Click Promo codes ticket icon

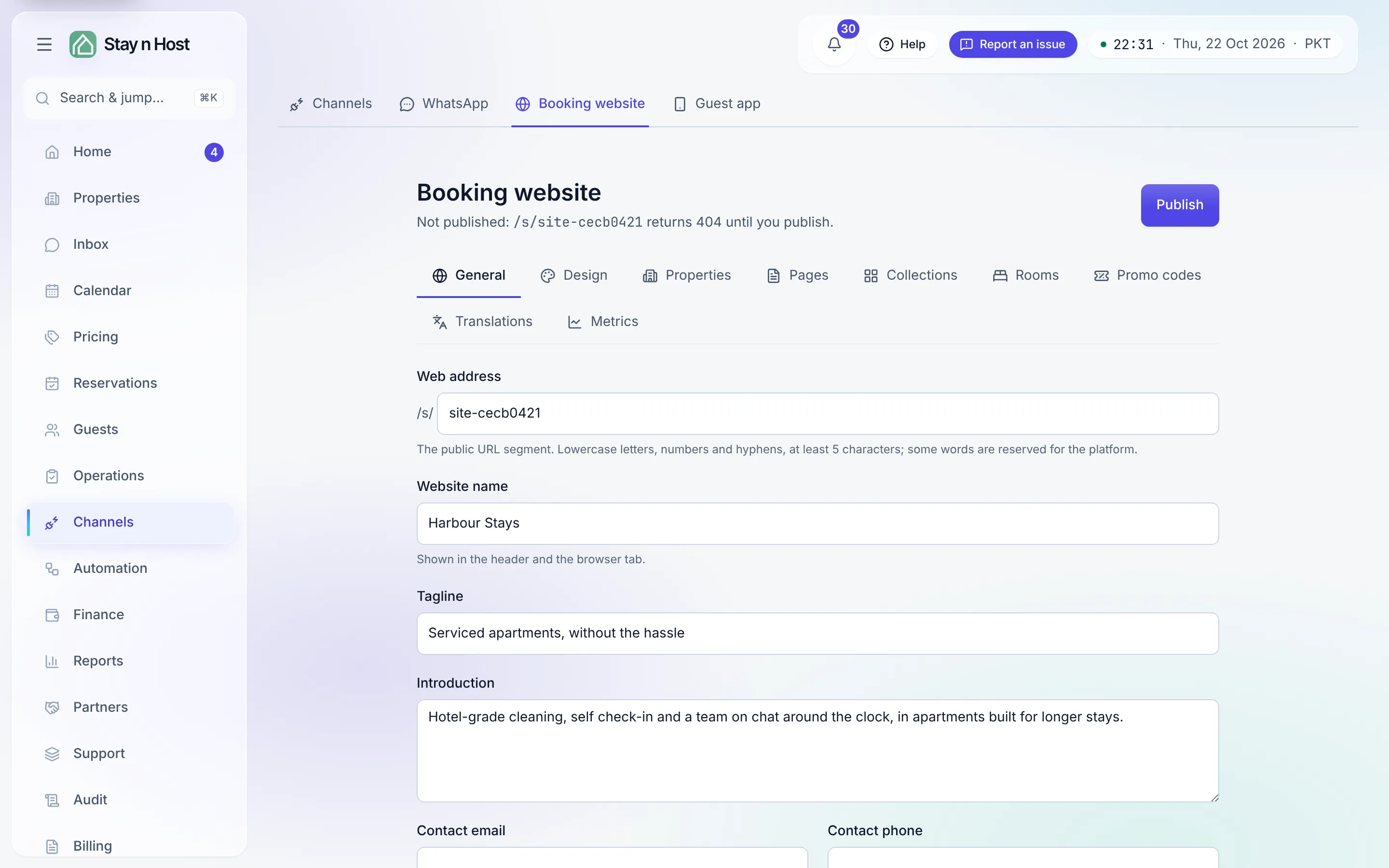(1102, 275)
